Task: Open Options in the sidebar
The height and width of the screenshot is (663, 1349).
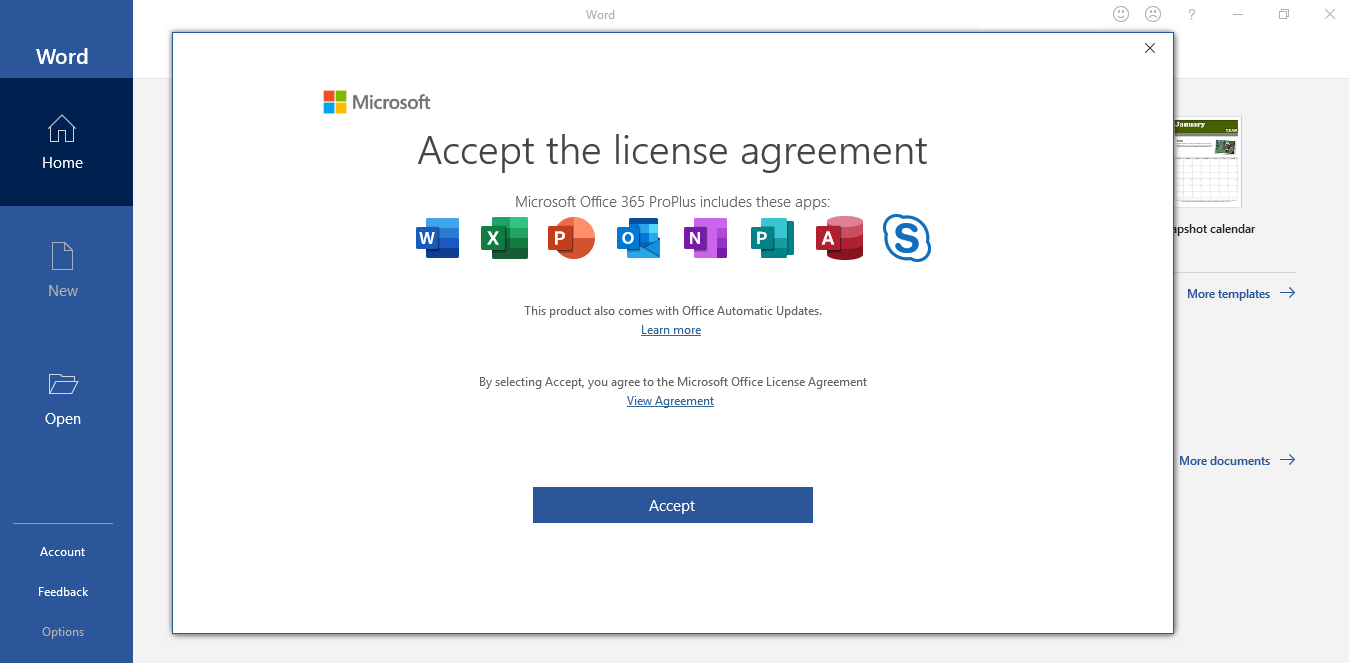Action: click(x=63, y=632)
